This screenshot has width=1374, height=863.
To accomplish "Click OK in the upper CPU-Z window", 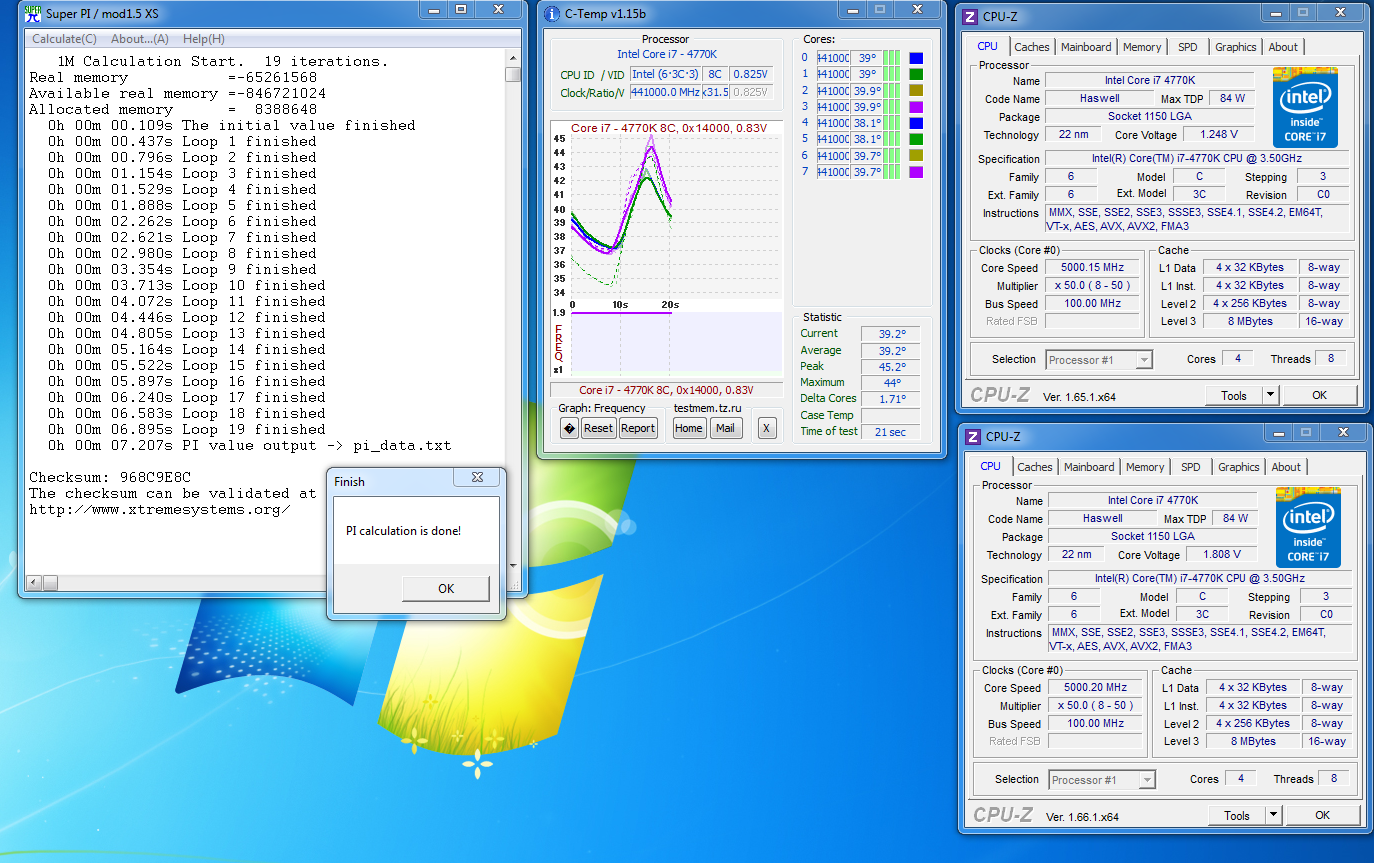I will pos(1319,395).
